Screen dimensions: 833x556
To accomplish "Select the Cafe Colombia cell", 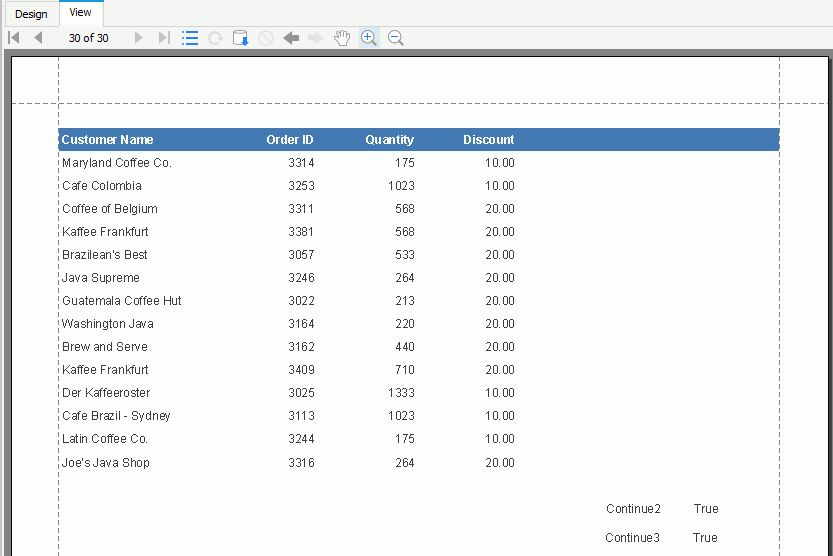I will [x=102, y=186].
